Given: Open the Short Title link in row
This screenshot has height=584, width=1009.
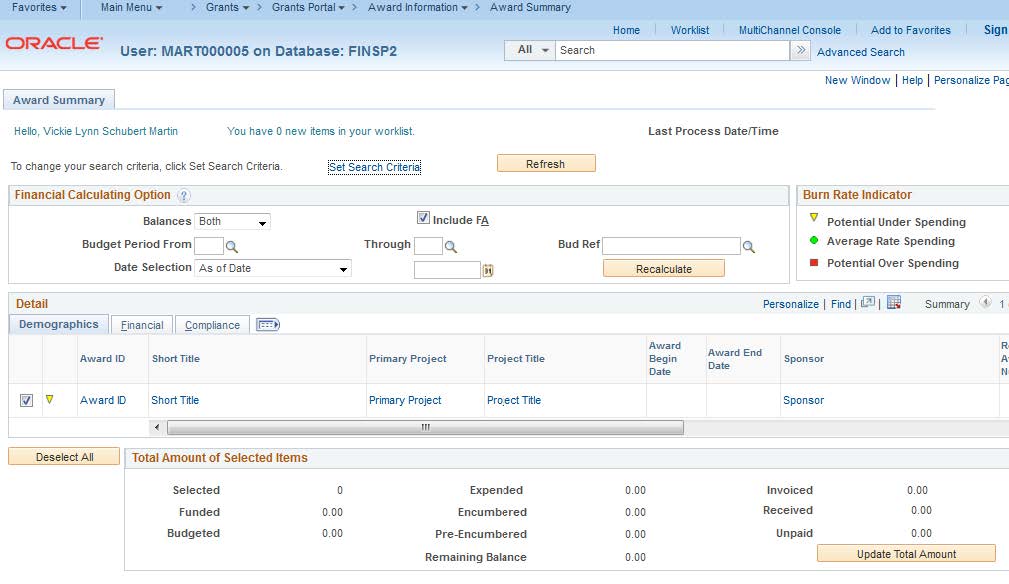Looking at the screenshot, I should pyautogui.click(x=175, y=400).
